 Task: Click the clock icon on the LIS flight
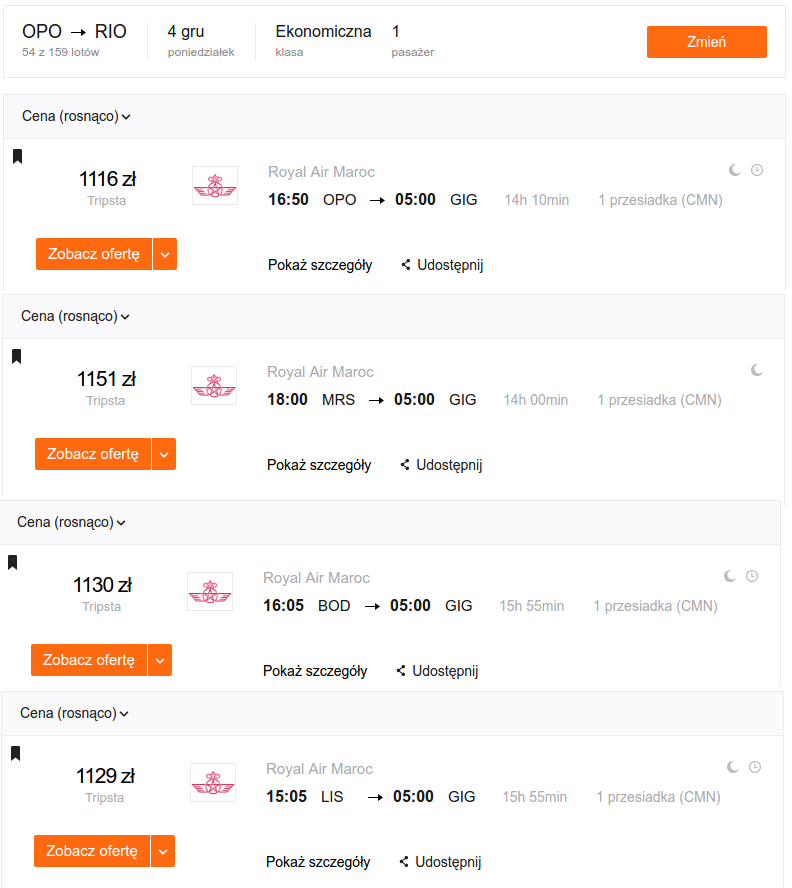tap(755, 767)
